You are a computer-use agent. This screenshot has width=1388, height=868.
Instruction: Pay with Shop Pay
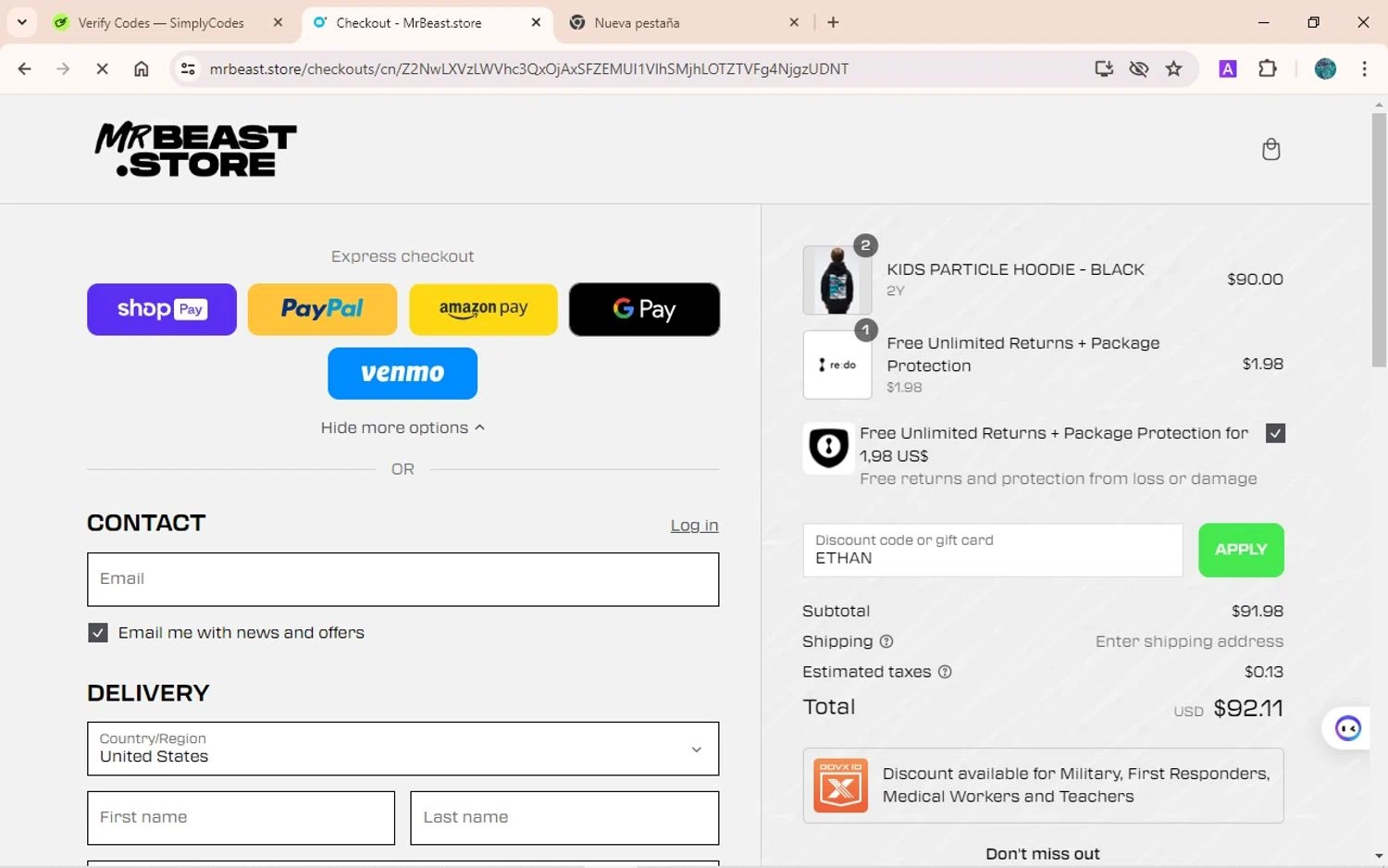pyautogui.click(x=162, y=309)
